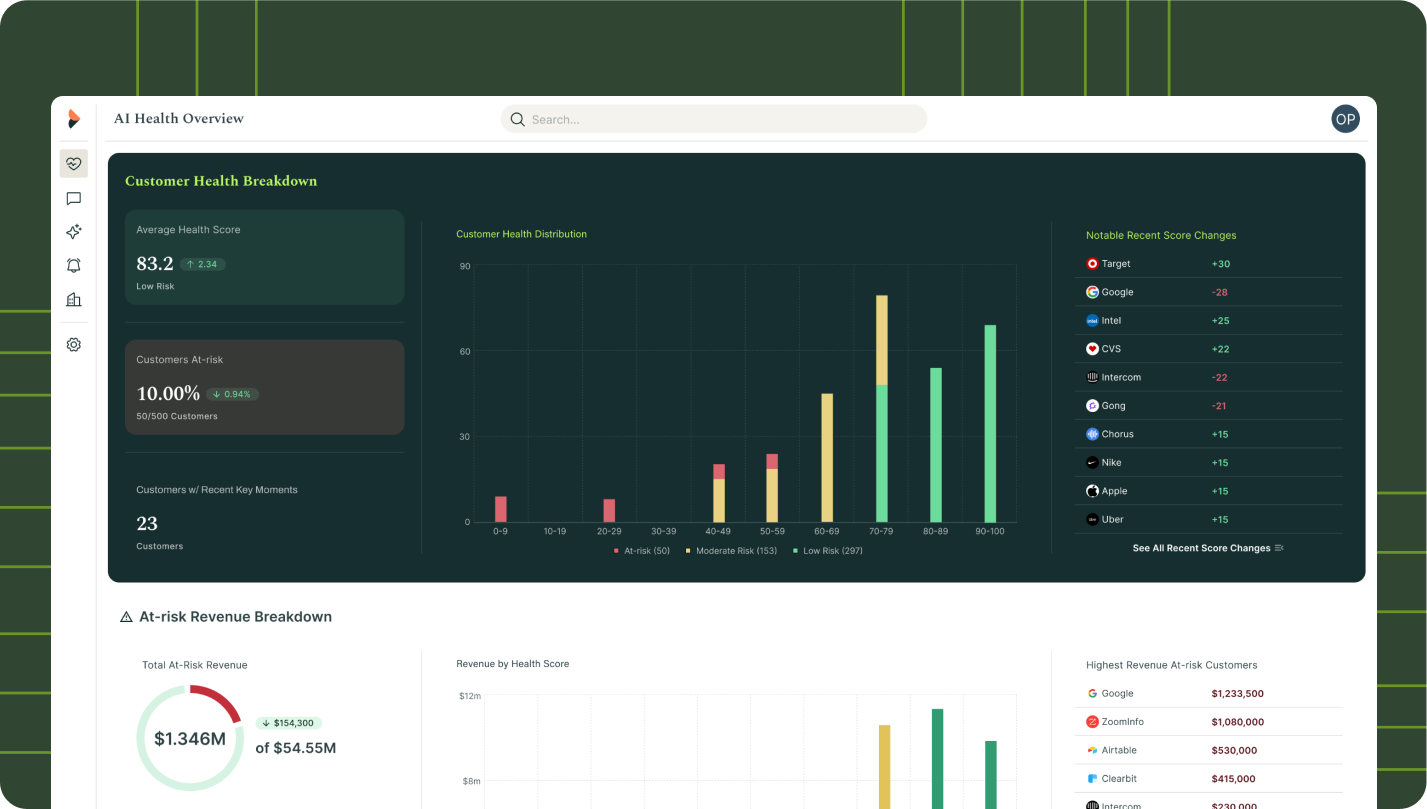
Task: Click the Average Health Score card
Action: 264,257
